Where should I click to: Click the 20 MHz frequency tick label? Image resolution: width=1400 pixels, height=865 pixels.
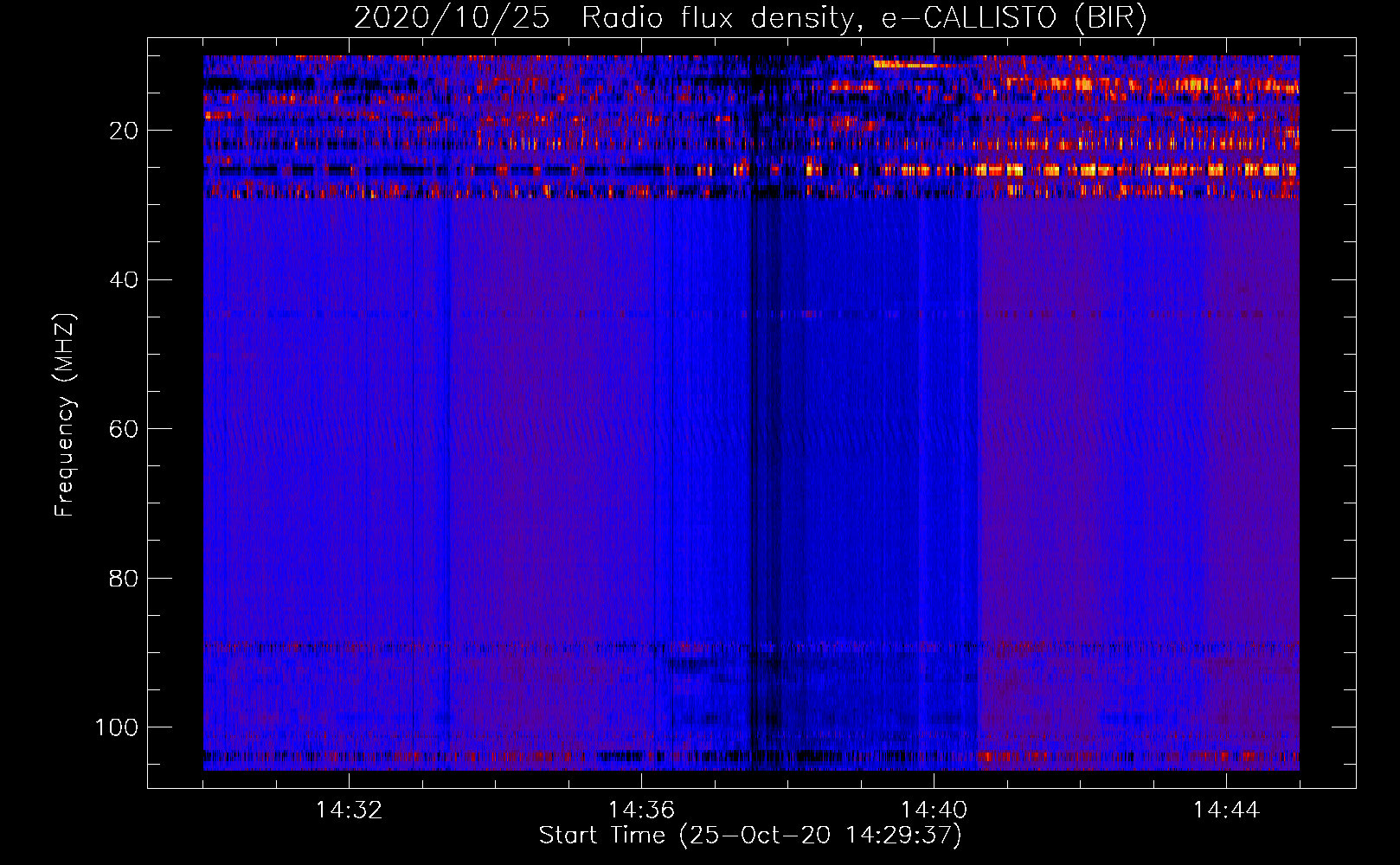coord(124,131)
